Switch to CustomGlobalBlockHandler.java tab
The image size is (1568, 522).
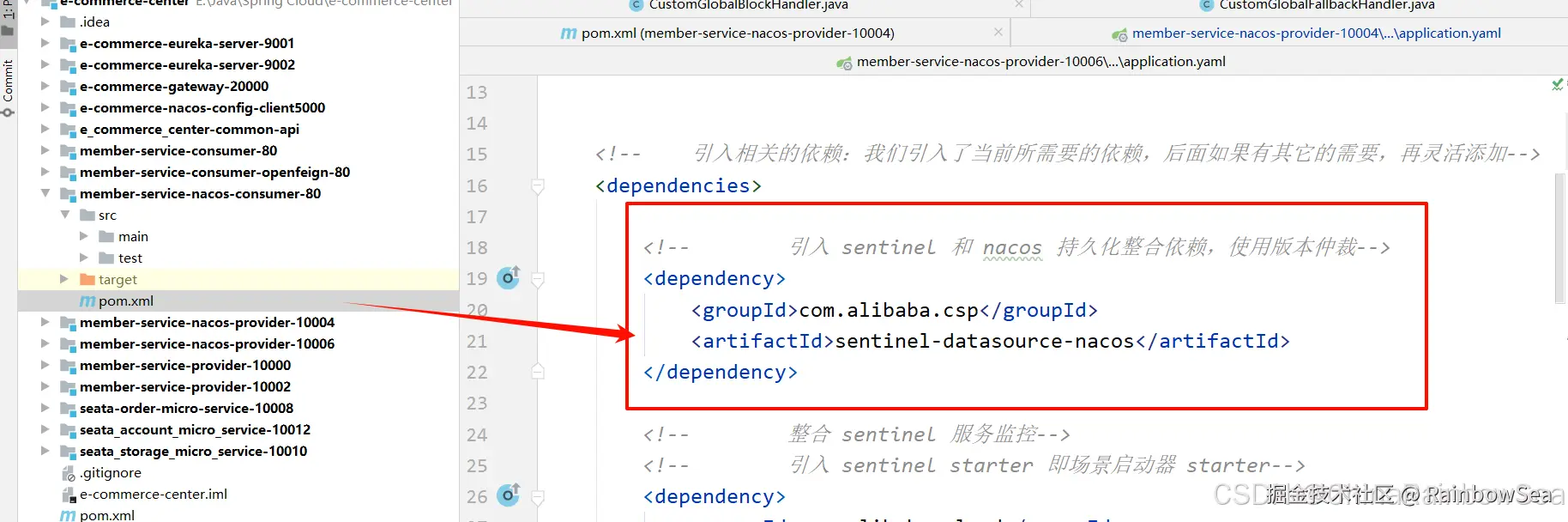(x=748, y=5)
